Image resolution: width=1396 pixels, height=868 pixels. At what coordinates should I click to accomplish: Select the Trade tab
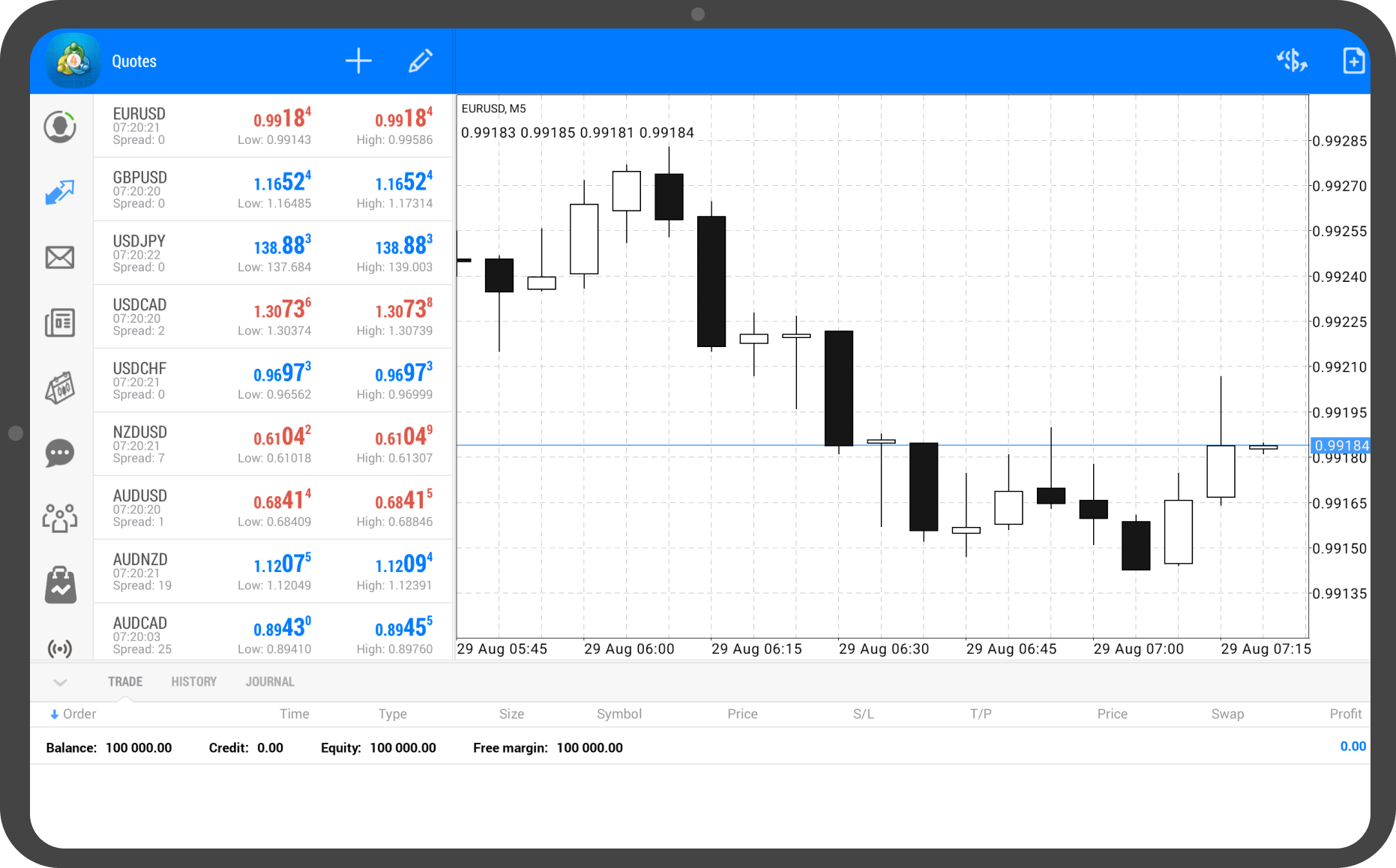click(125, 681)
